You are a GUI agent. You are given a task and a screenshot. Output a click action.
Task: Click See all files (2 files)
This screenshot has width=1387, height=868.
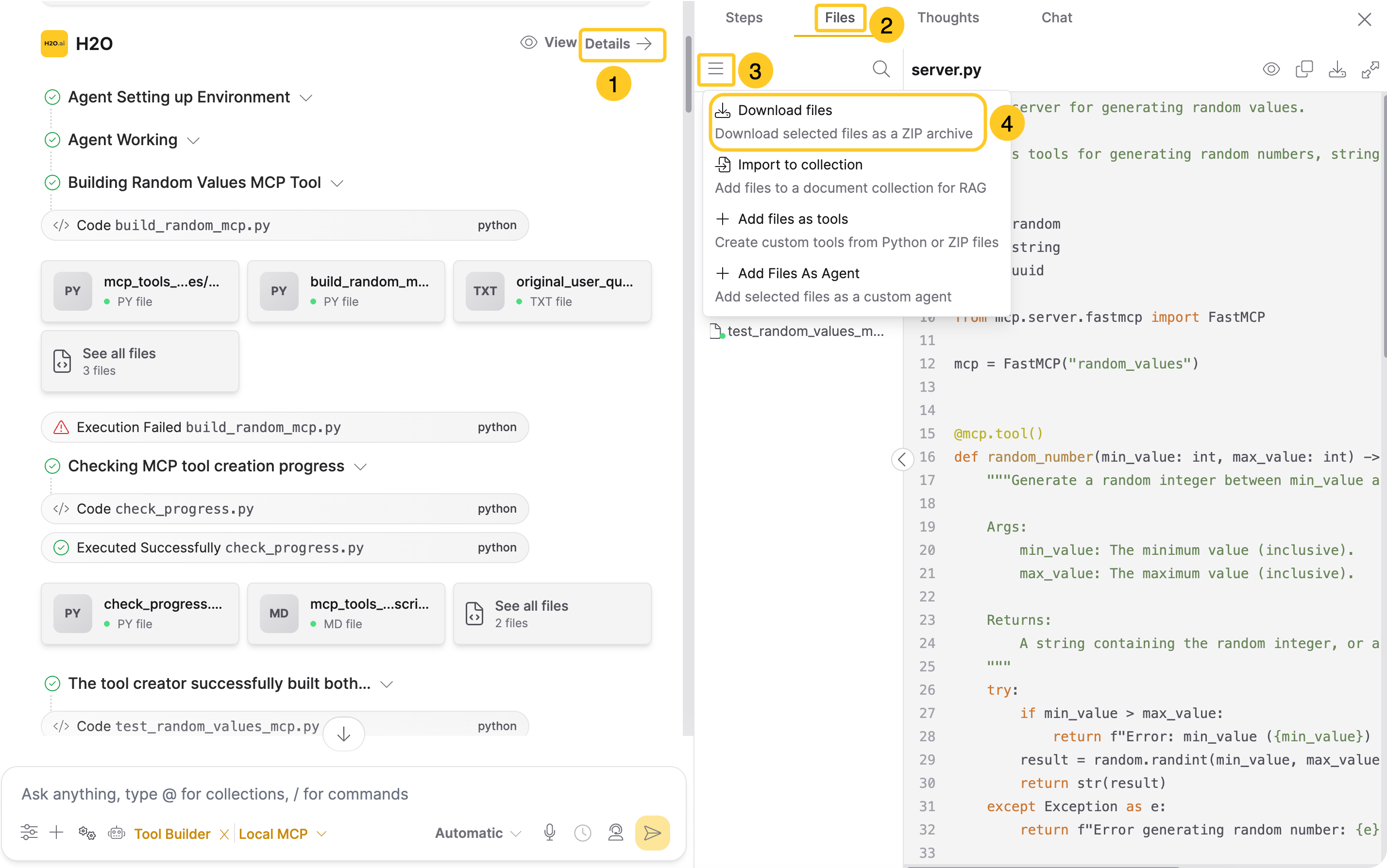553,614
